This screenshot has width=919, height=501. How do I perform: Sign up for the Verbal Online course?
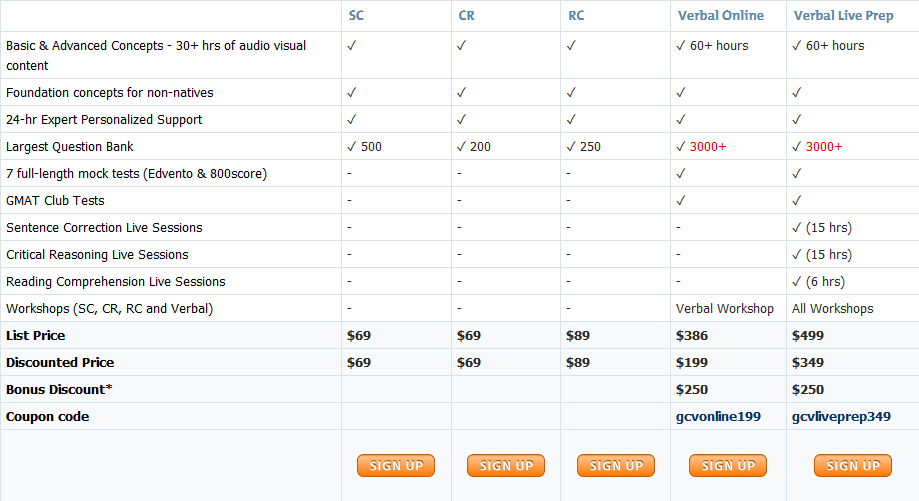click(x=728, y=465)
